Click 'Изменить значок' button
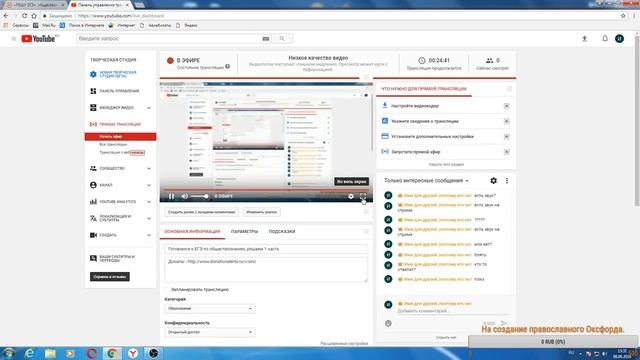This screenshot has width=640, height=360. point(261,212)
